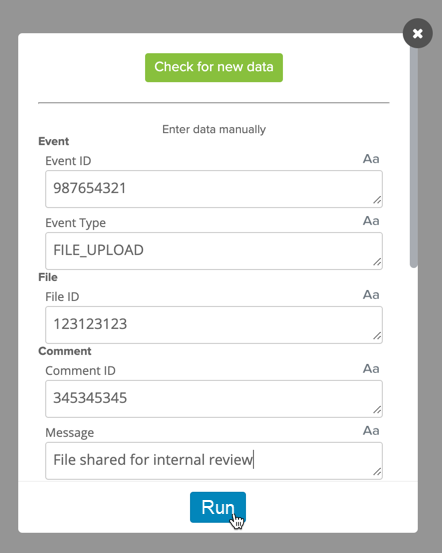Click the Comment ID field showing 345345345
Viewport: 442px width, 553px height.
[214, 399]
